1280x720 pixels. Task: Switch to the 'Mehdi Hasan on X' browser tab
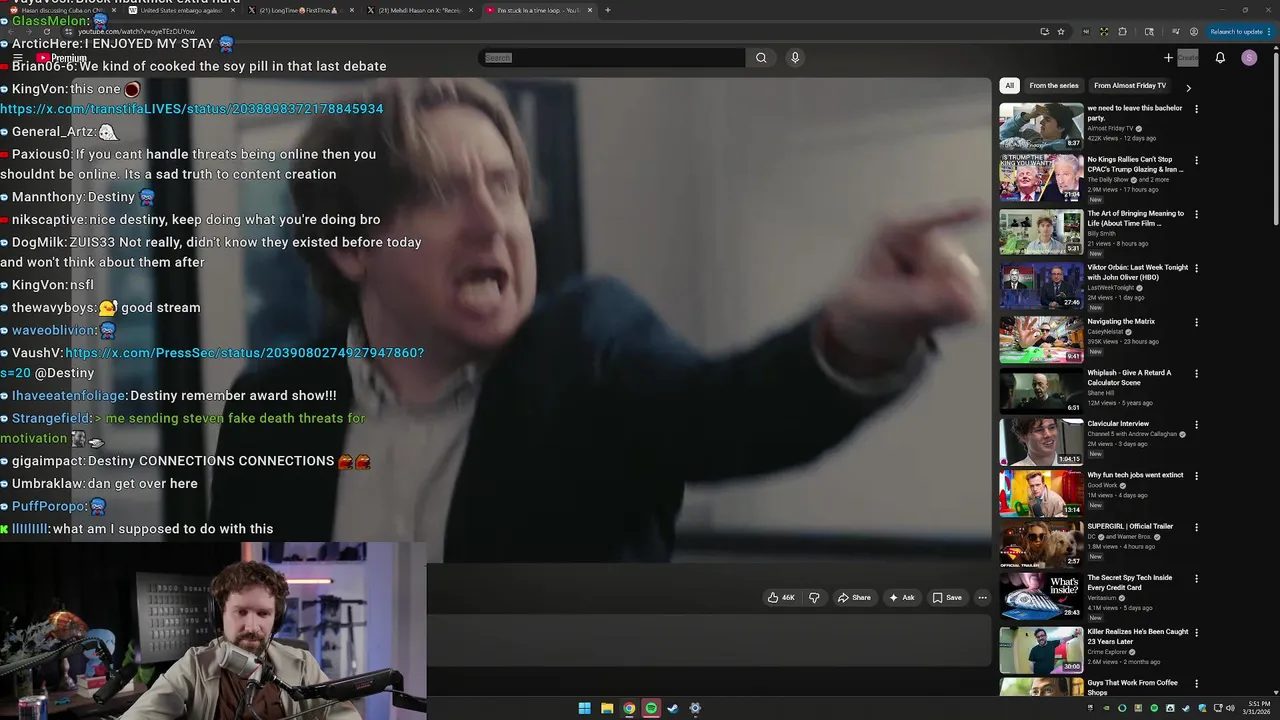tap(418, 10)
